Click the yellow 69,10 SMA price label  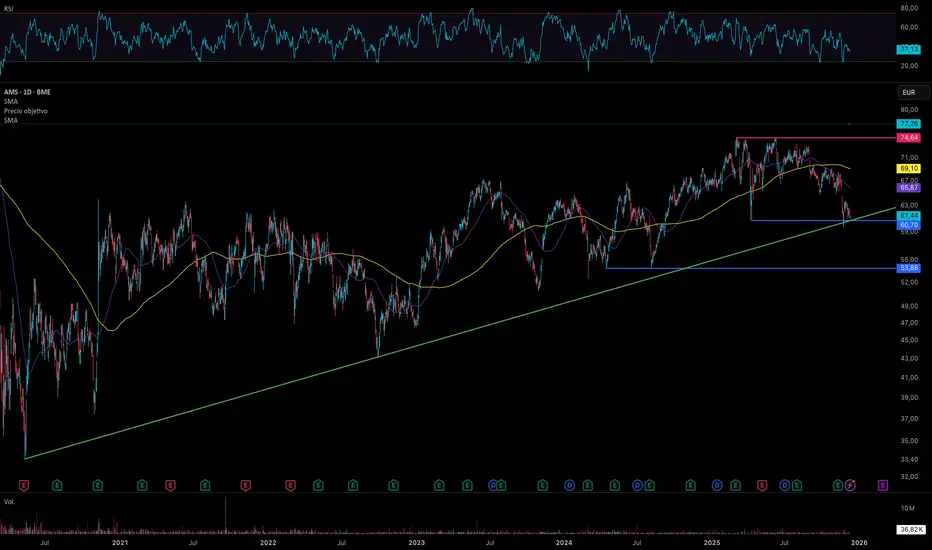point(909,169)
